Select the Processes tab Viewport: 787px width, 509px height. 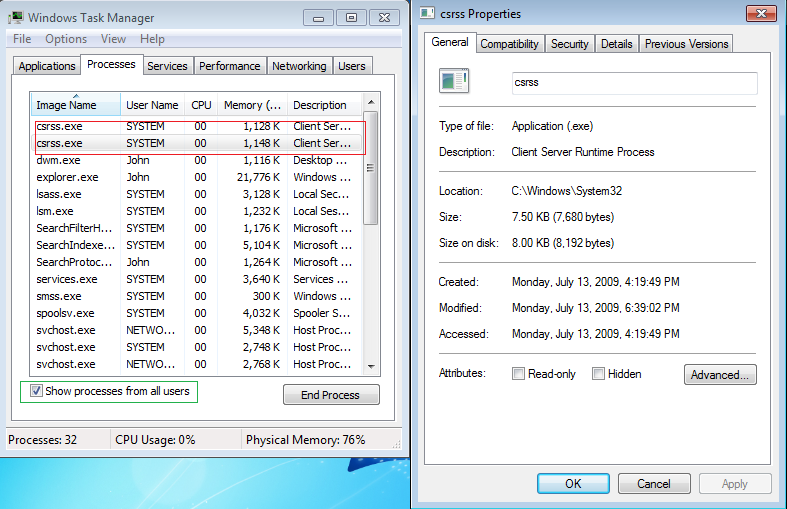111,64
